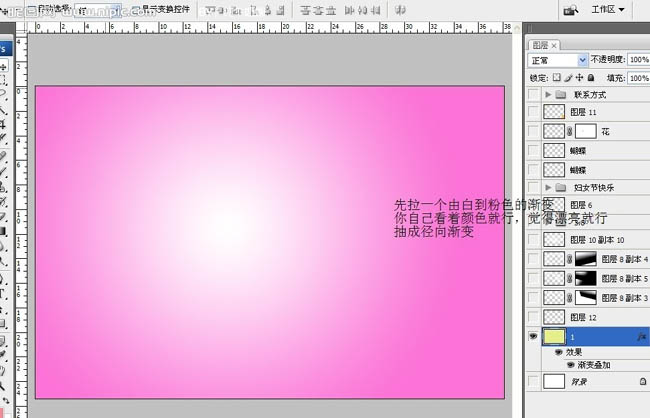Screen dimensions: 650x418
Task: Click the layer mask thumbnail of 花
Action: click(x=586, y=131)
